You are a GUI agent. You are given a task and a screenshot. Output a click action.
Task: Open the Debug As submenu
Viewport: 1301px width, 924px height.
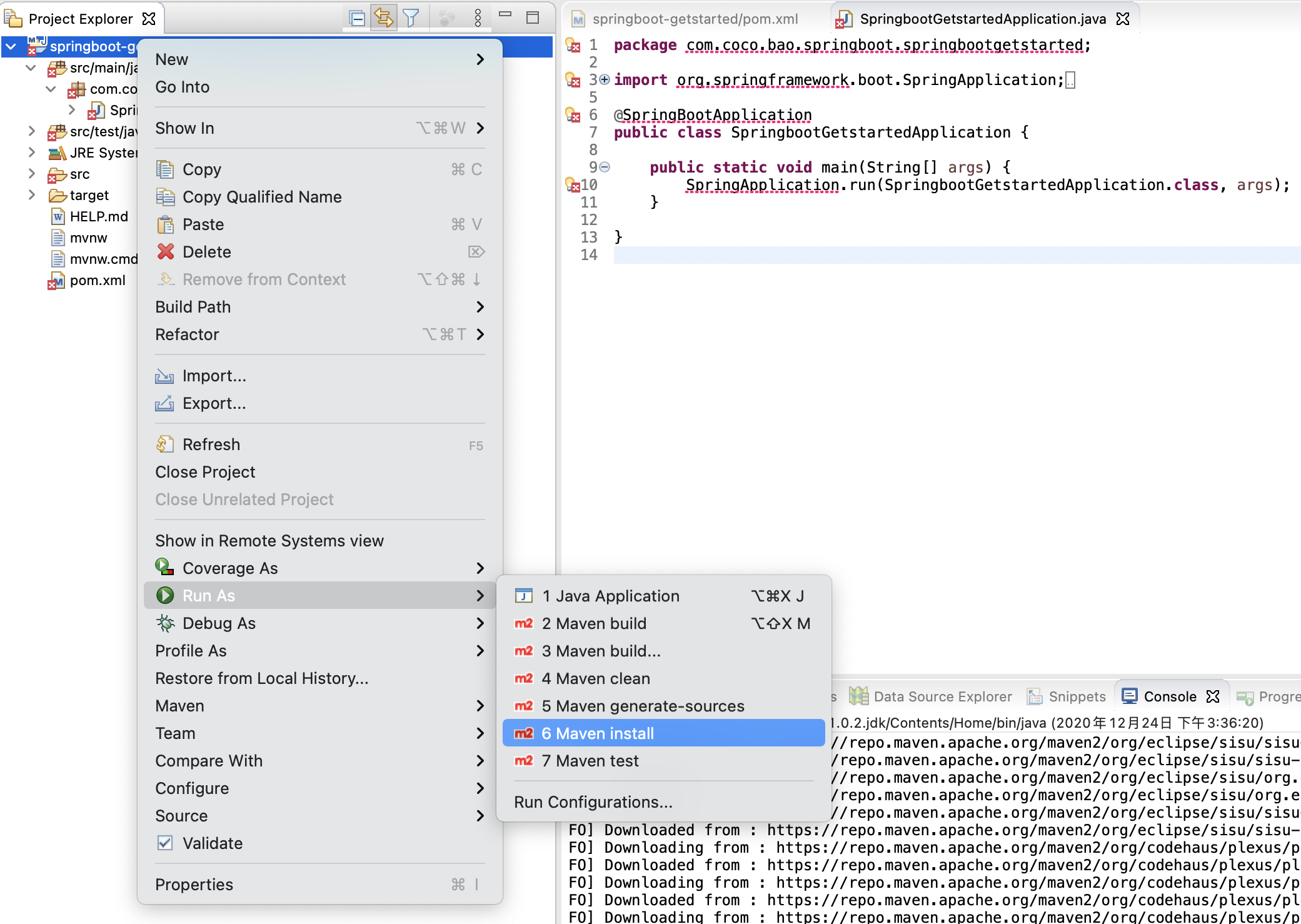point(219,623)
